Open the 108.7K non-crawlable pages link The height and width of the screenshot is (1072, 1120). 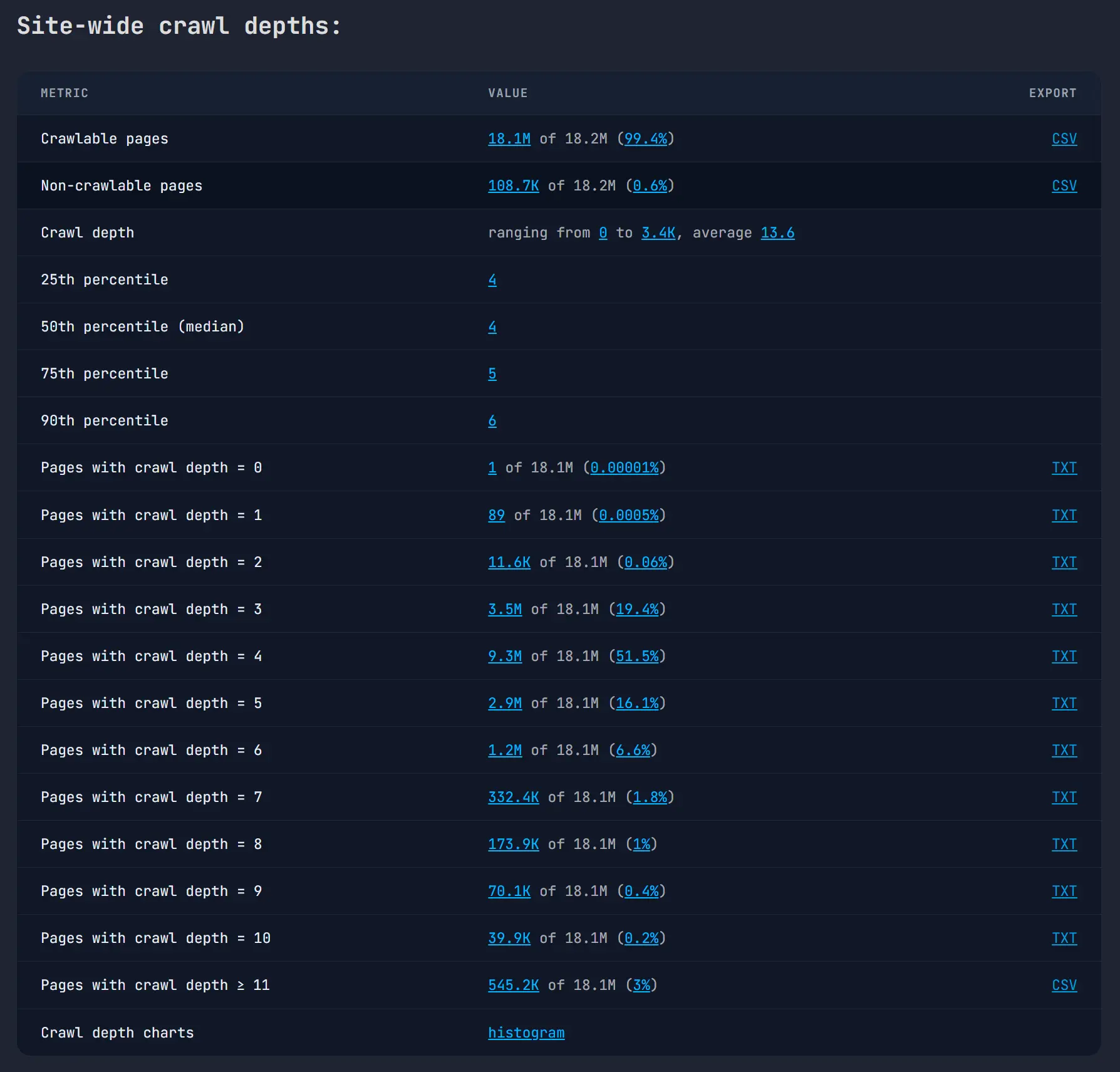coord(514,185)
